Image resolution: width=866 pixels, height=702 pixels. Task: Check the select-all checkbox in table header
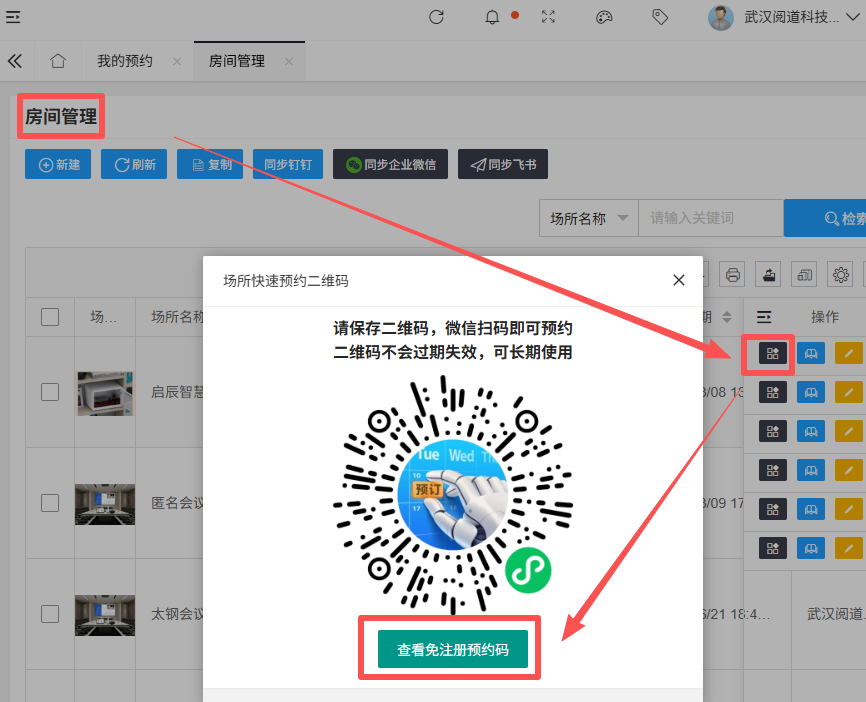(50, 317)
